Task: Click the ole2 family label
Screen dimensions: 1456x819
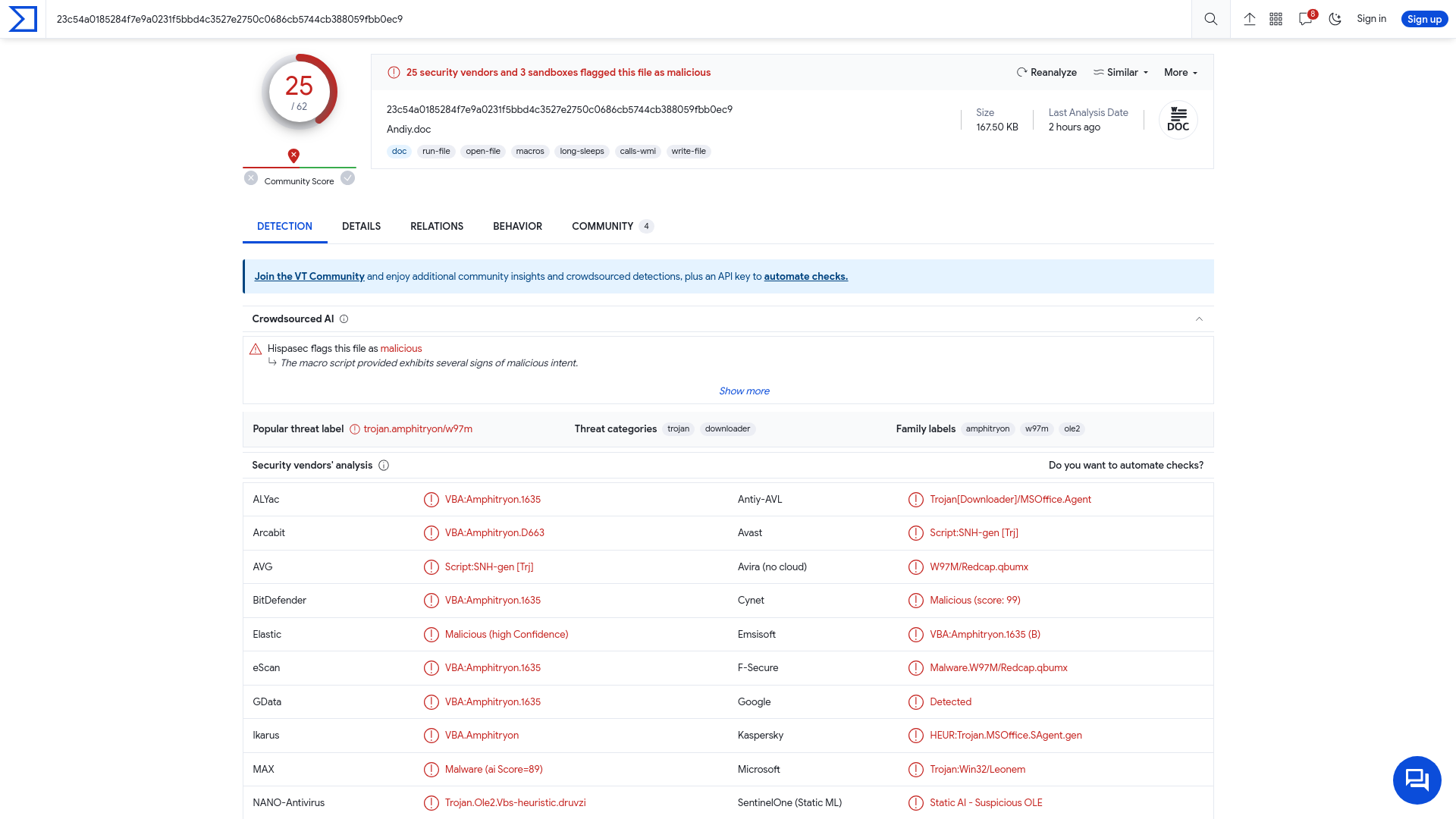Action: (x=1072, y=429)
